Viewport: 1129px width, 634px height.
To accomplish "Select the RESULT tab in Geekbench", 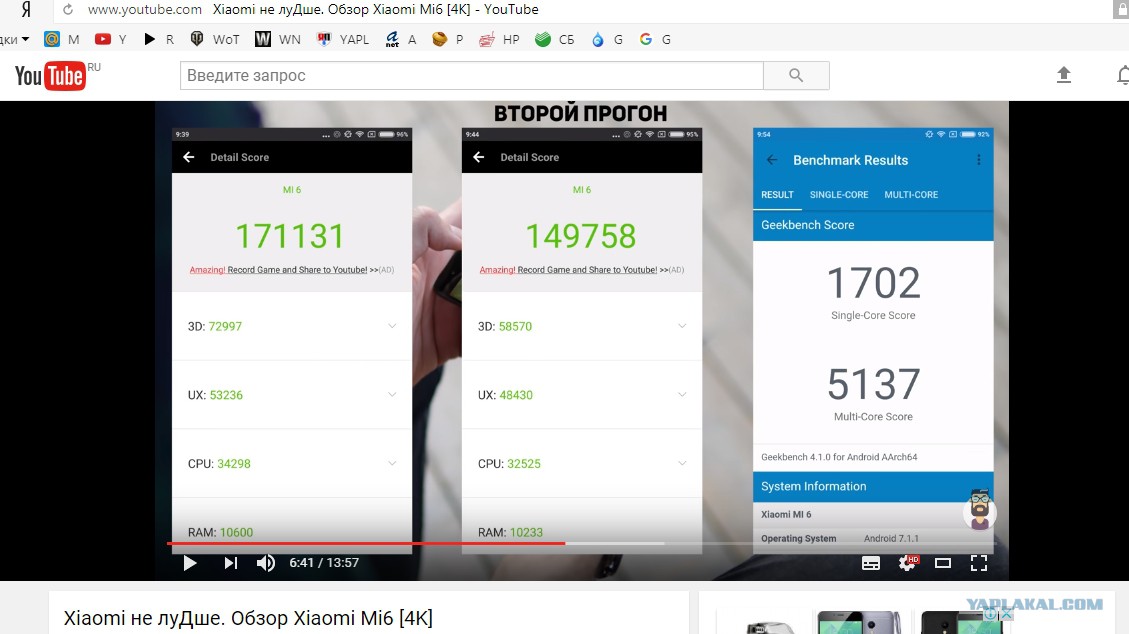I will [x=777, y=194].
